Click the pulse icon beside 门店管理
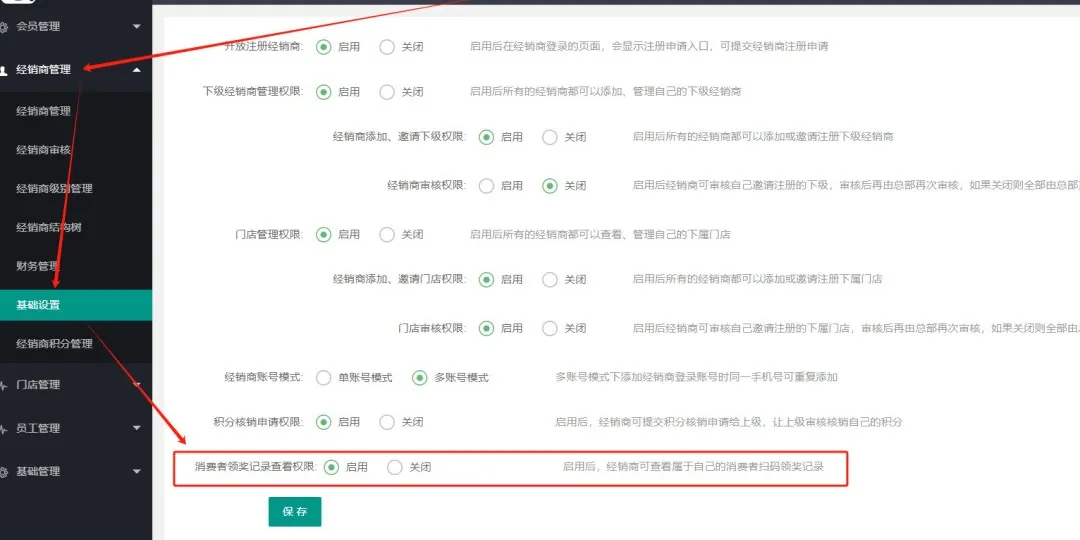Image resolution: width=1080 pixels, height=540 pixels. [x=3, y=386]
